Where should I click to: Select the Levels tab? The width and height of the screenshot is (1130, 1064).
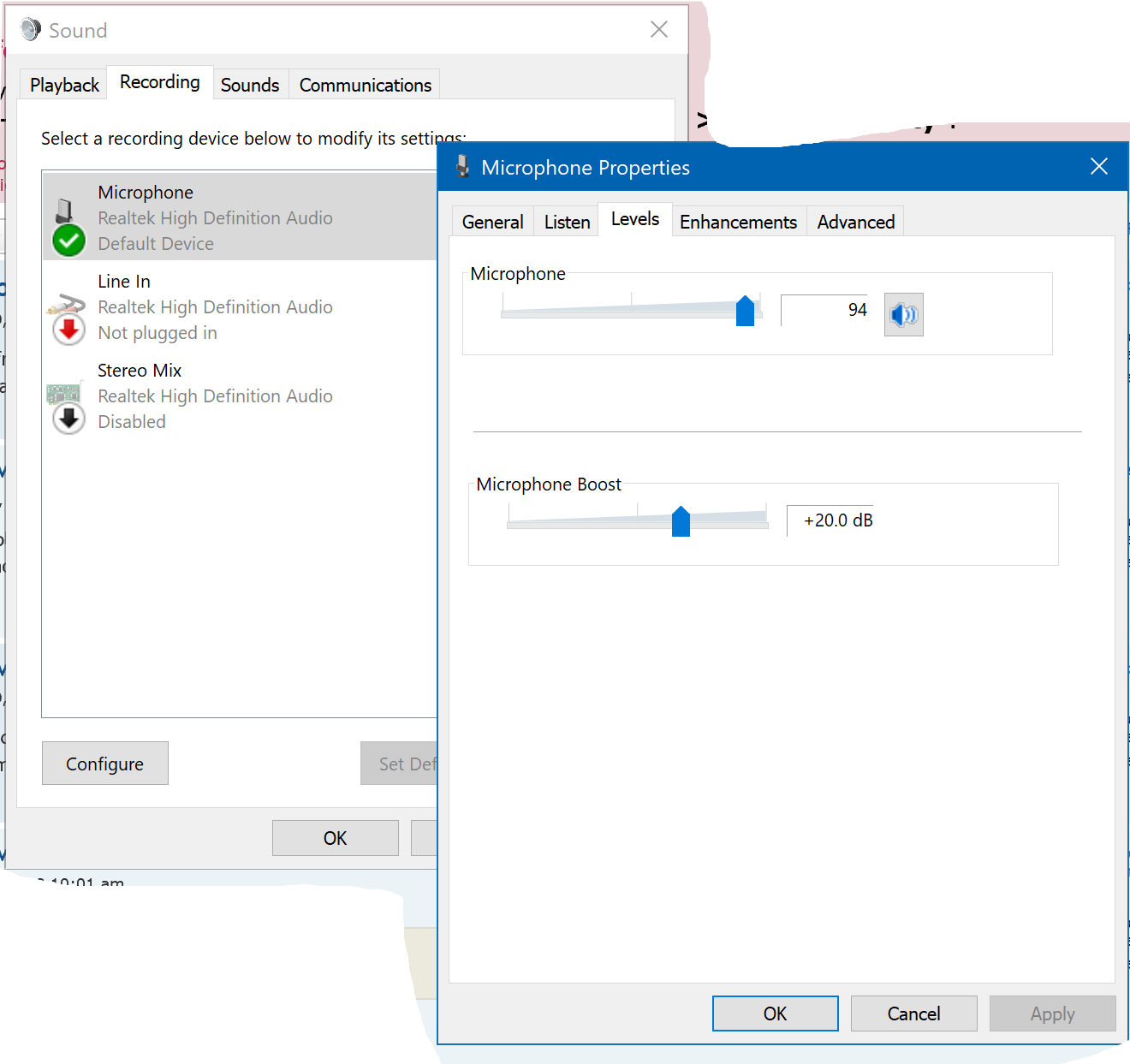point(635,219)
